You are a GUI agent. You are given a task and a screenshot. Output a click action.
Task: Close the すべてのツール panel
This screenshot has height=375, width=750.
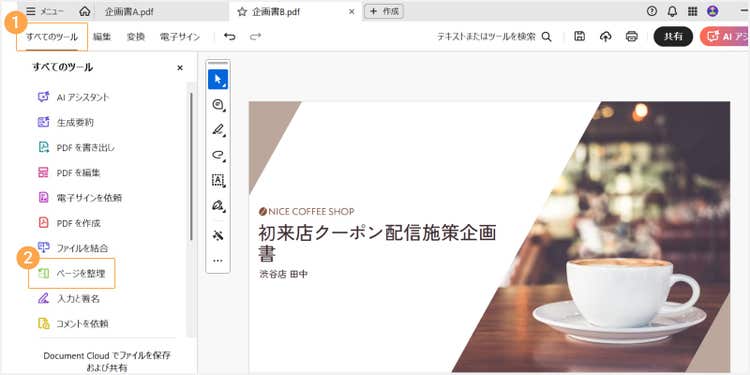[180, 68]
